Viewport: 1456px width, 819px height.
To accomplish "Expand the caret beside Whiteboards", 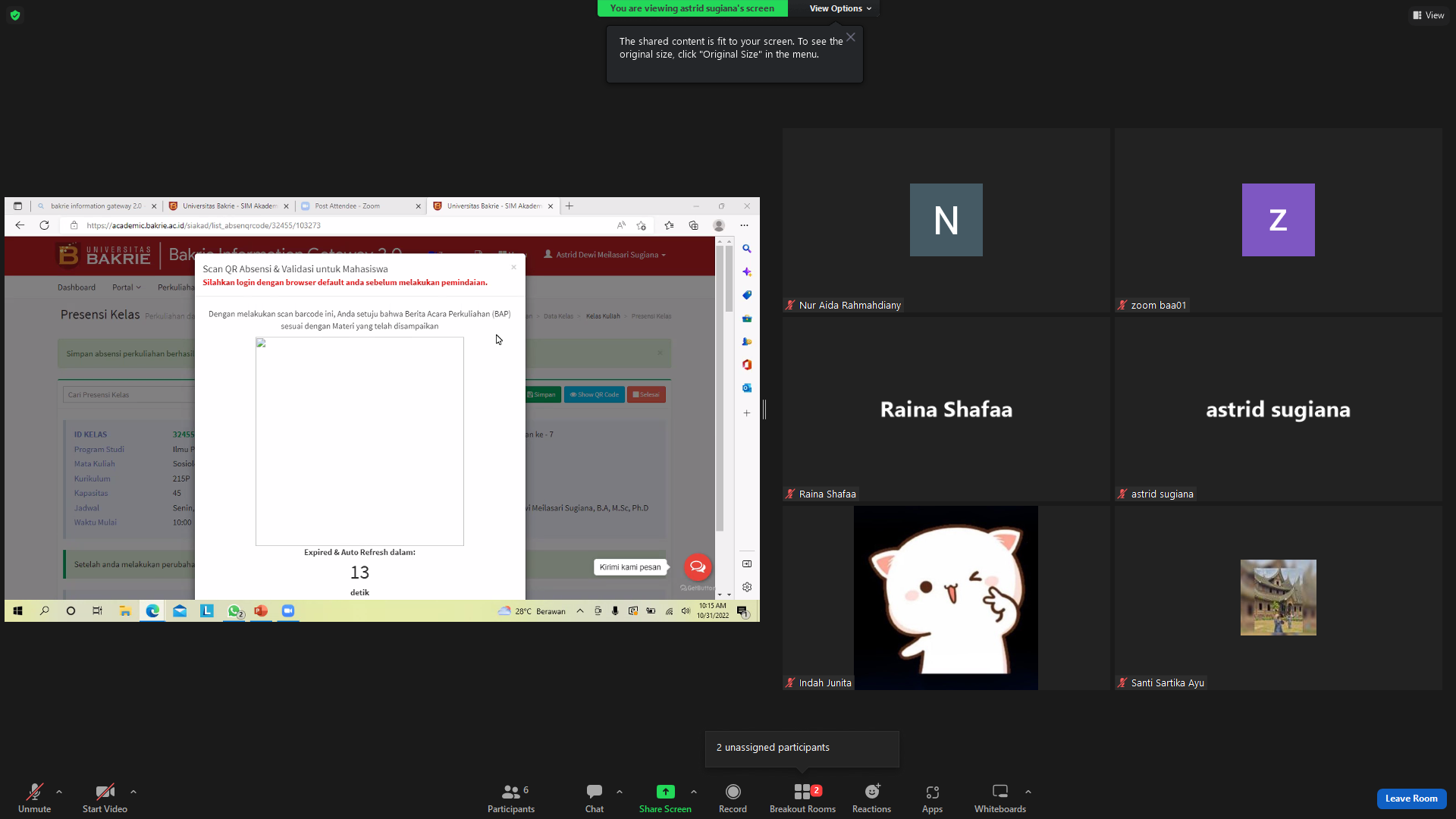I will click(1028, 792).
